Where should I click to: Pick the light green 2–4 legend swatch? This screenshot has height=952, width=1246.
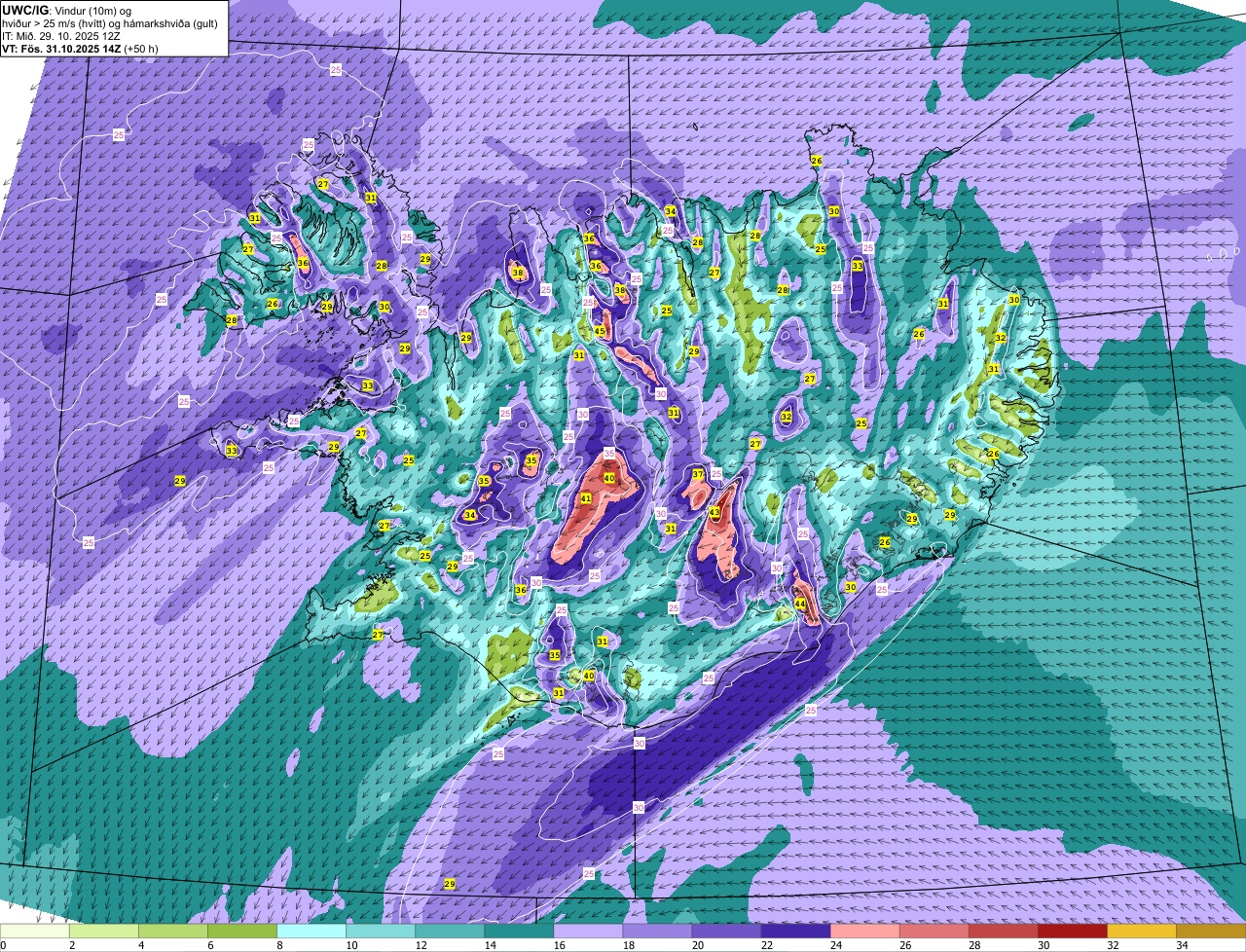point(104,932)
